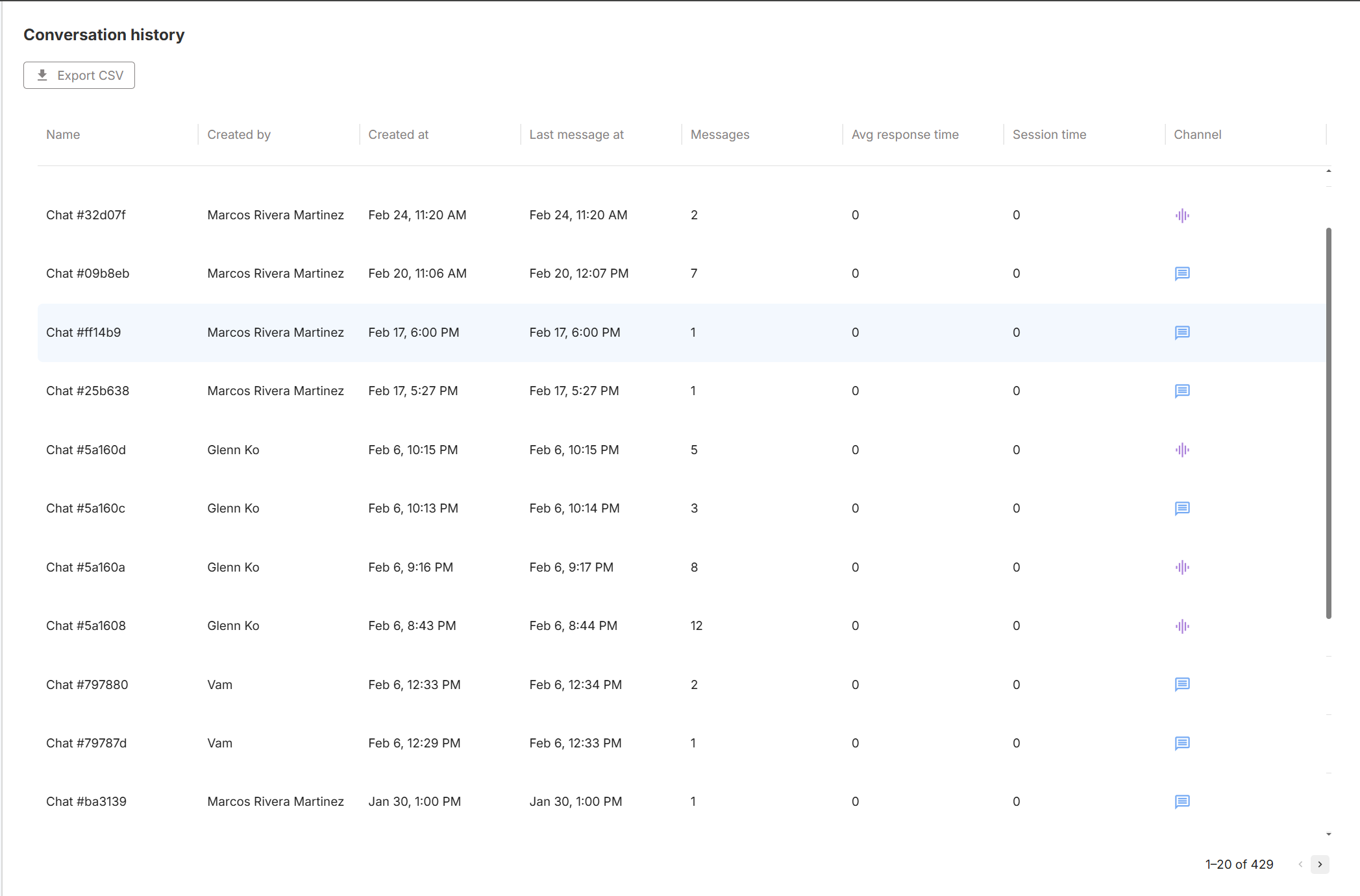1360x896 pixels.
Task: Open Chat #ff14b9 conversation
Action: 83,332
